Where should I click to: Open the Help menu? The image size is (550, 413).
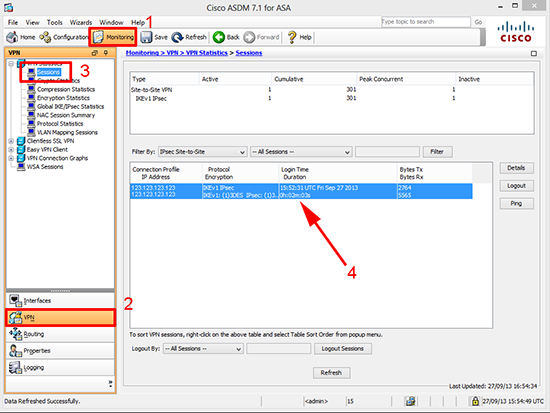pos(138,22)
